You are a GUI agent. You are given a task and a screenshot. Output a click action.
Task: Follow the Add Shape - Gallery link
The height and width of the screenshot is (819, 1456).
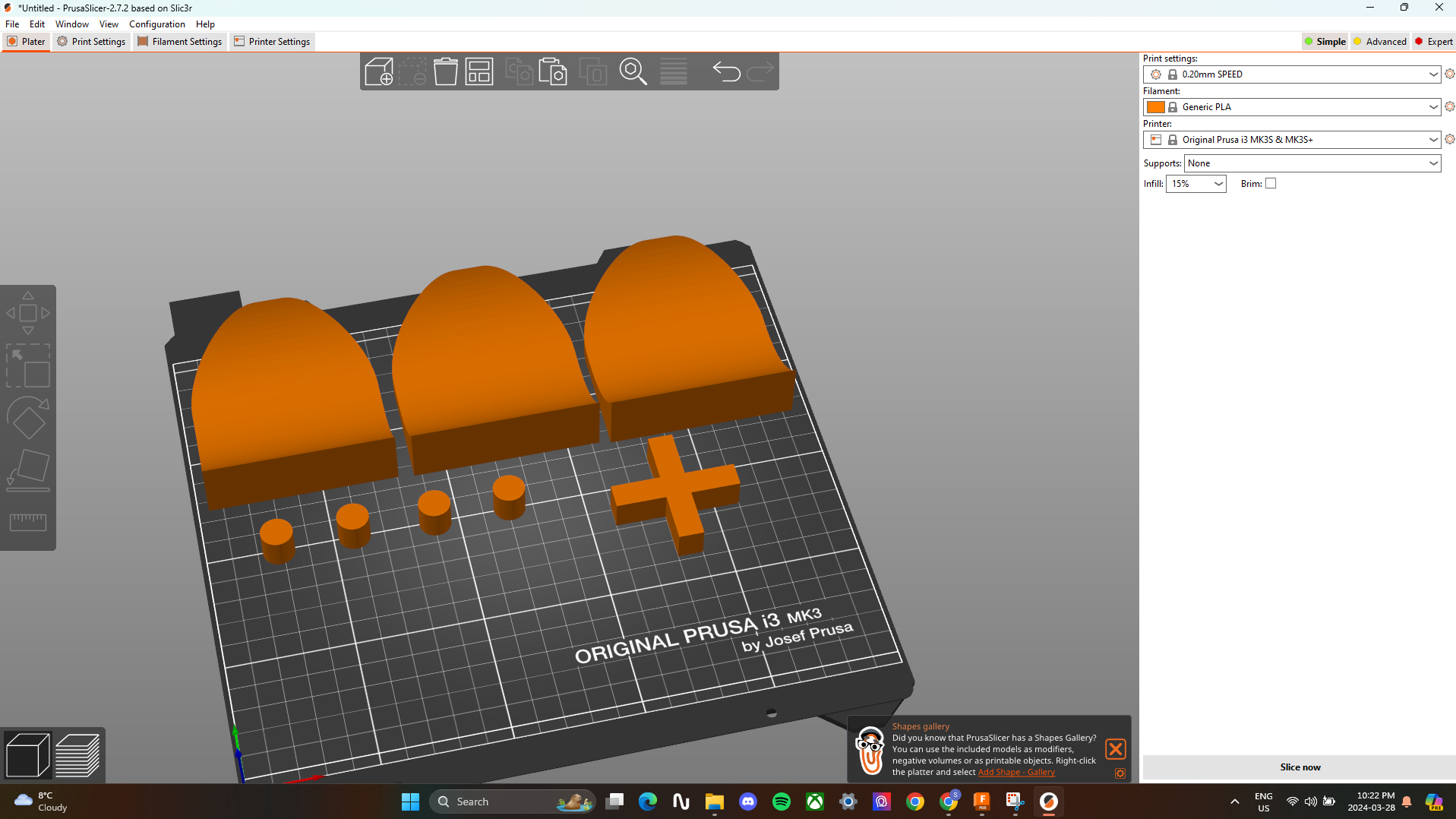click(x=1015, y=773)
